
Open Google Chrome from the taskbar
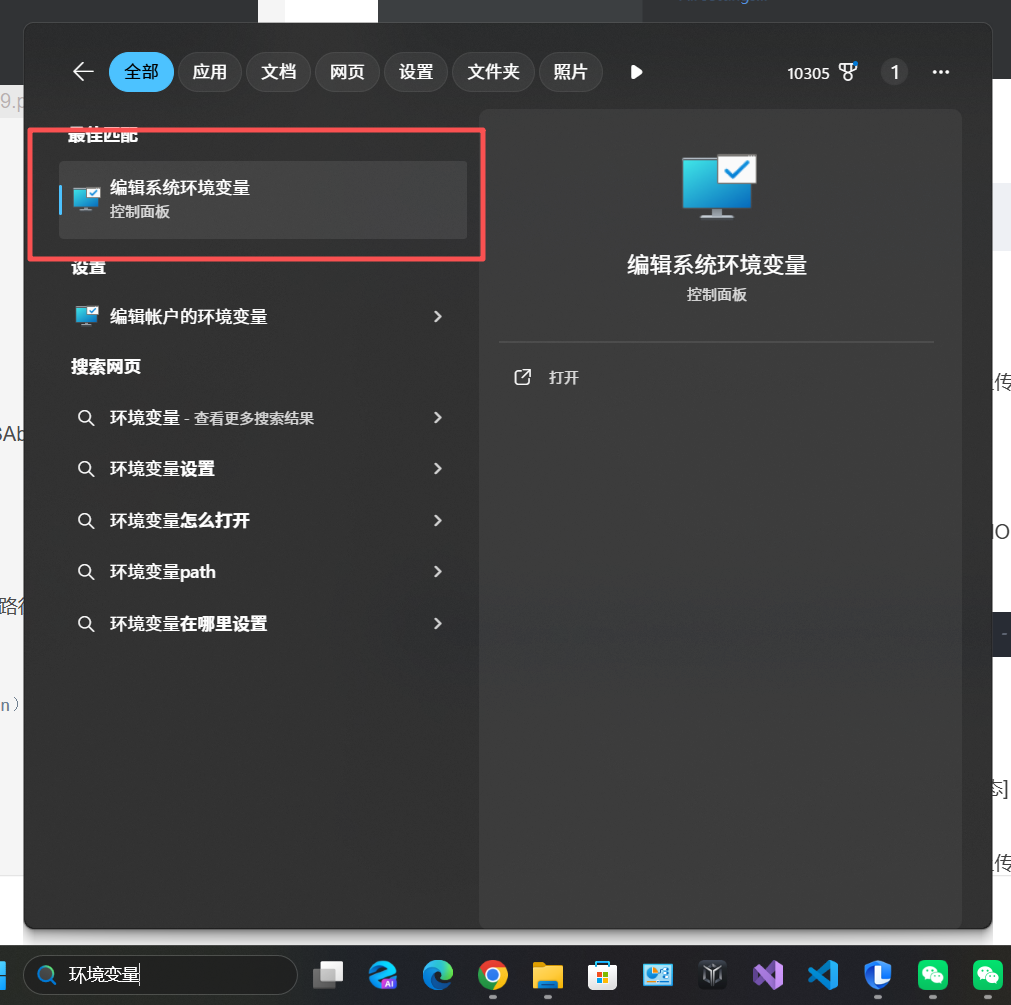(x=492, y=974)
